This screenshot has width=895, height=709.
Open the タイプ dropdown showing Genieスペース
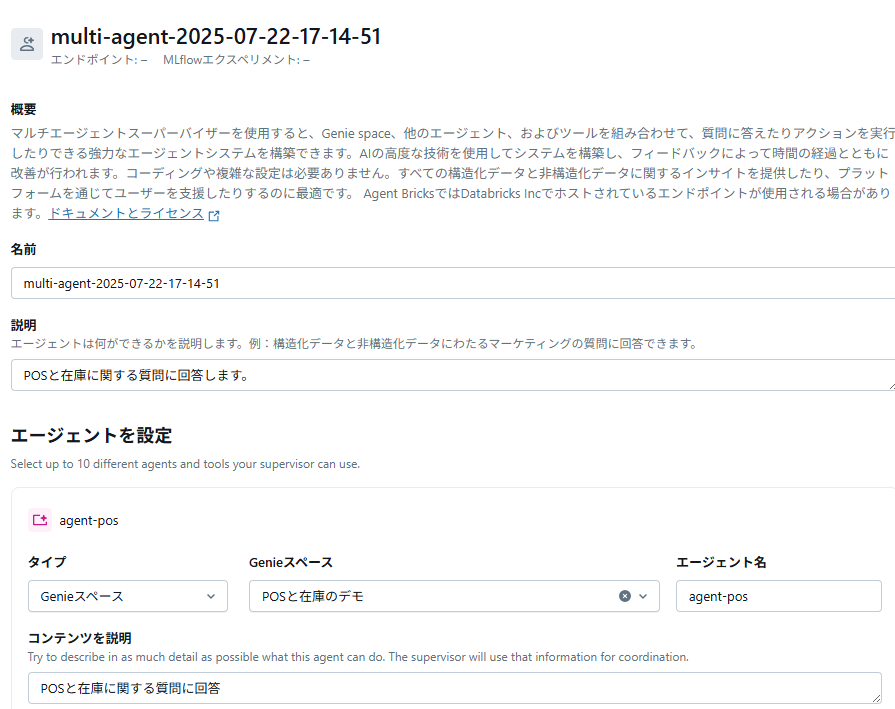pos(128,596)
